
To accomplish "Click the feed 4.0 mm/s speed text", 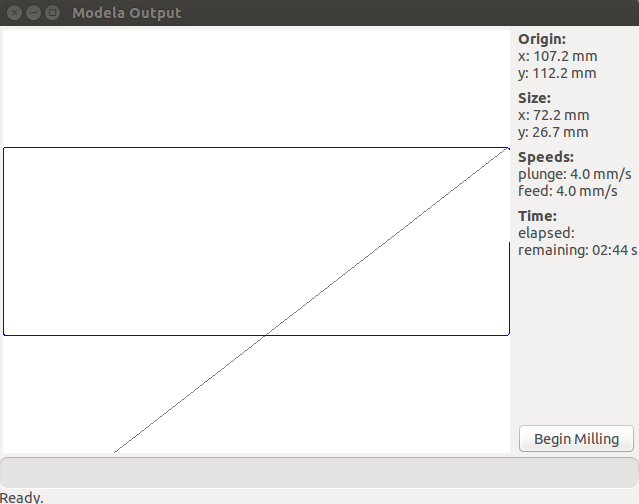I will pos(568,191).
